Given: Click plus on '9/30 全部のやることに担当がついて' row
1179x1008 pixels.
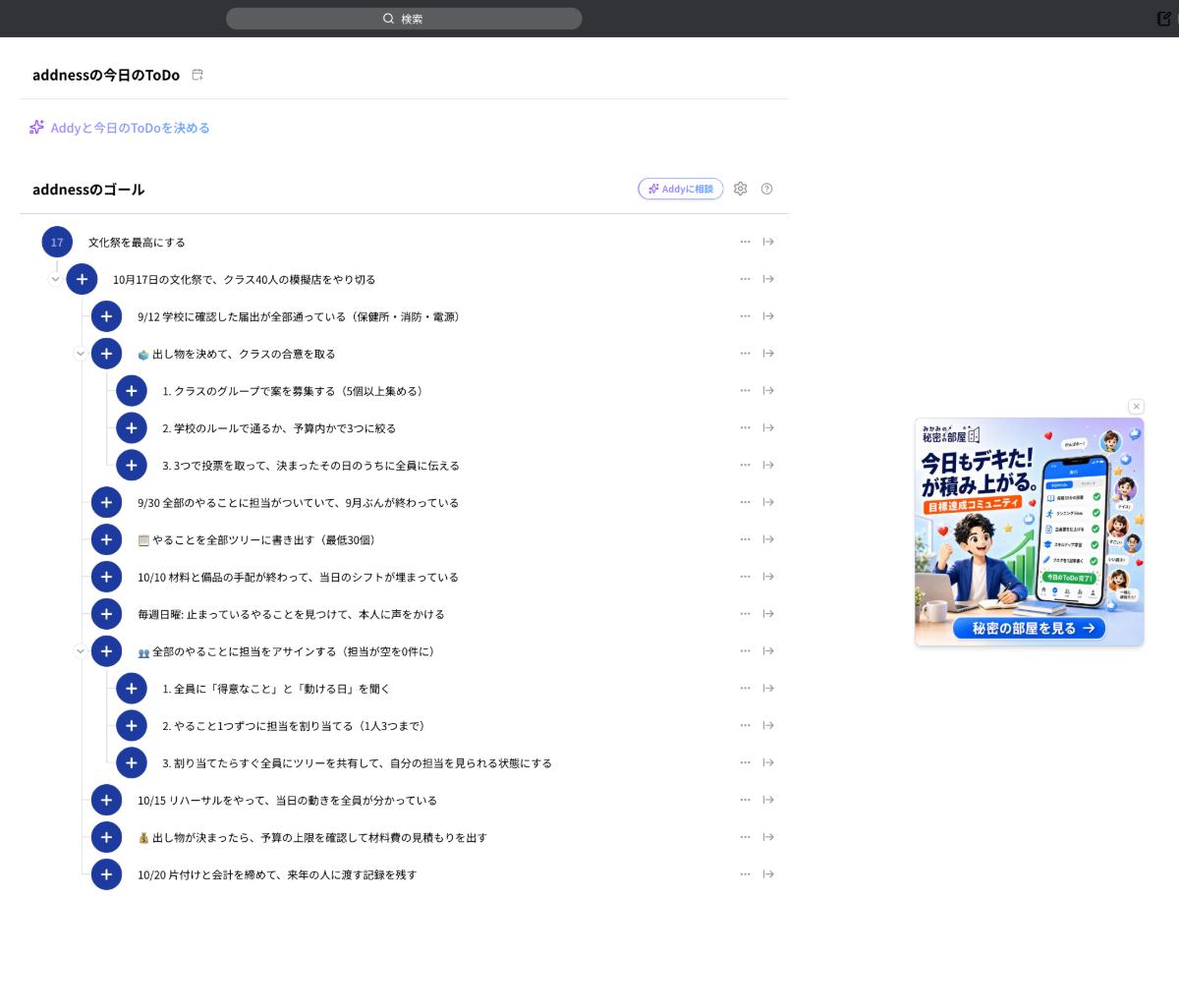Looking at the screenshot, I should [106, 502].
